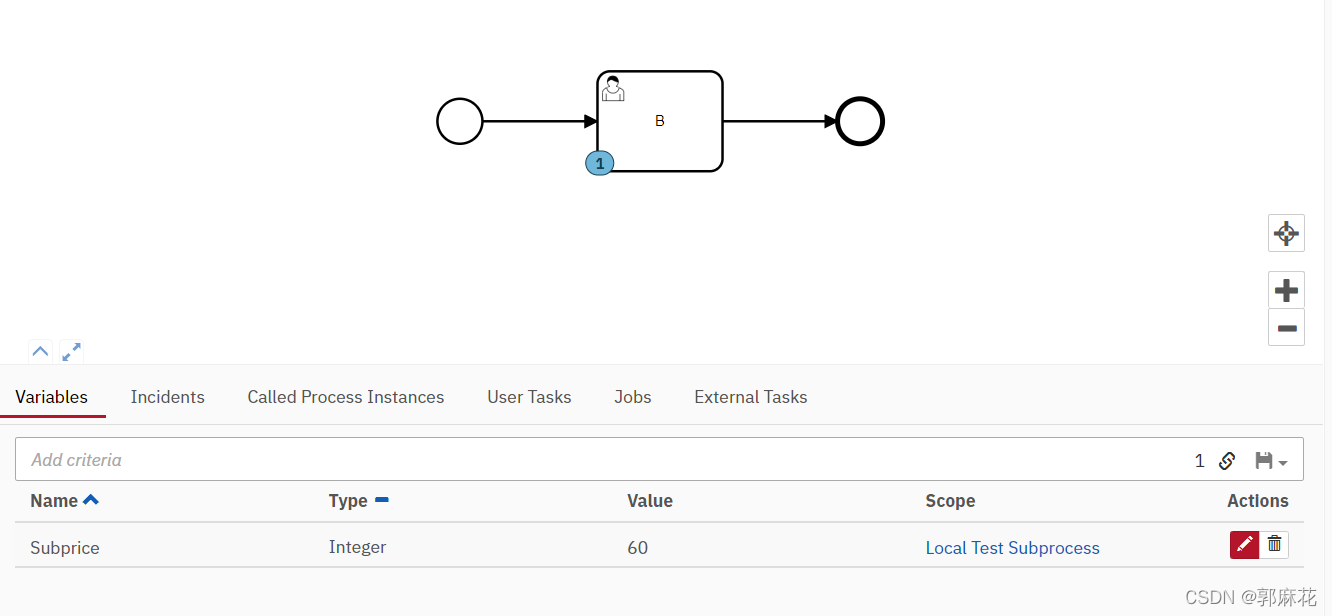Open the User Tasks tab

point(529,397)
